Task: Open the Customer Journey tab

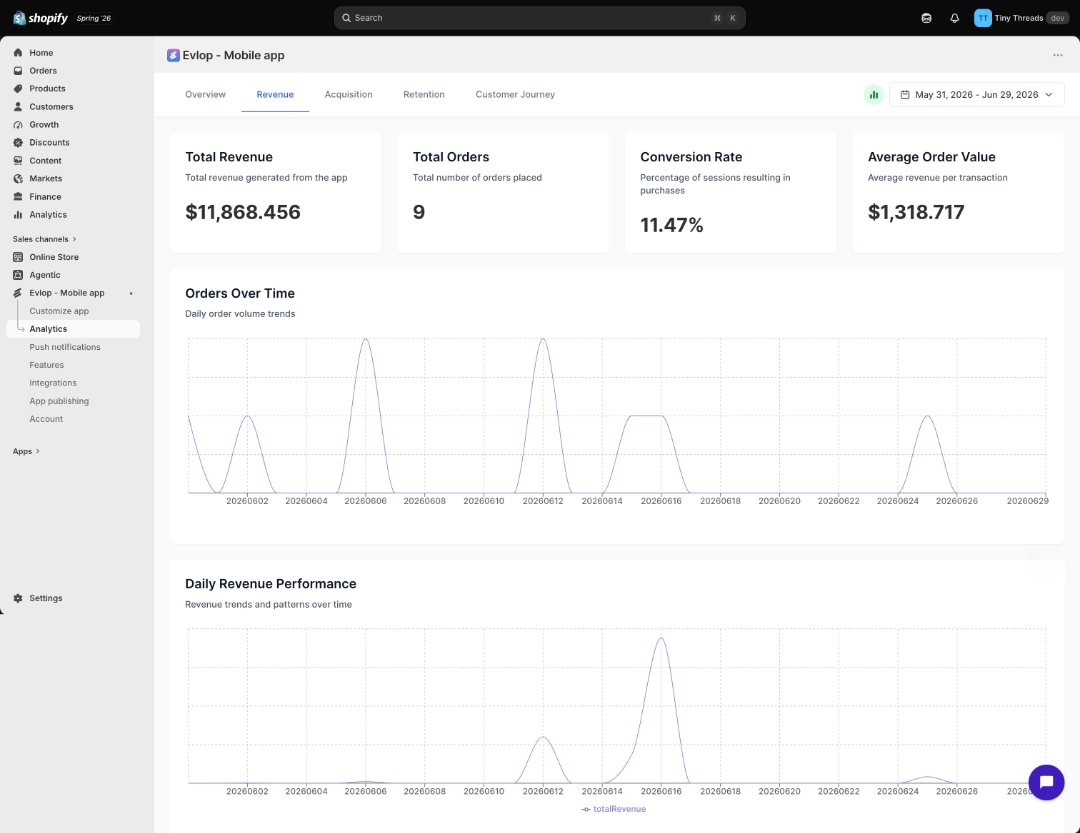Action: click(x=515, y=94)
